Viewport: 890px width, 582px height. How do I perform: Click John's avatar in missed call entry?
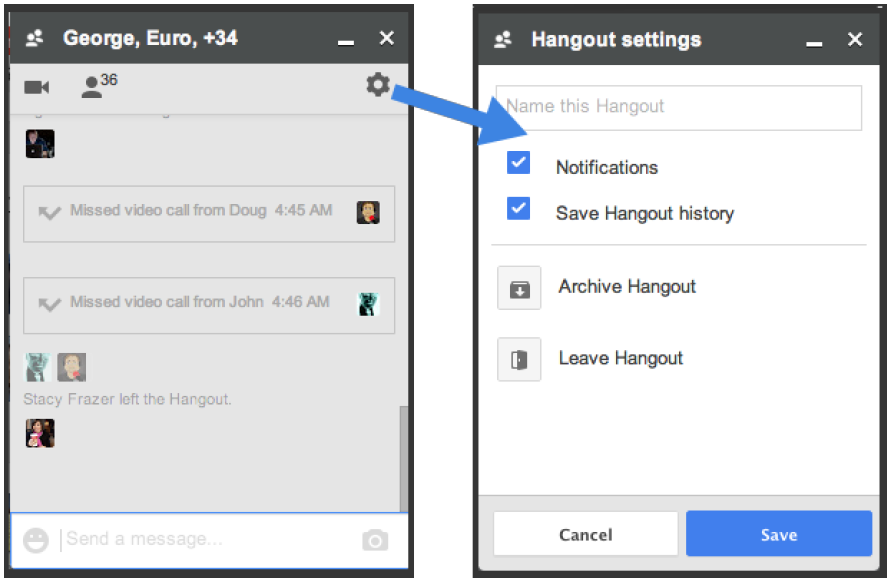pos(368,304)
